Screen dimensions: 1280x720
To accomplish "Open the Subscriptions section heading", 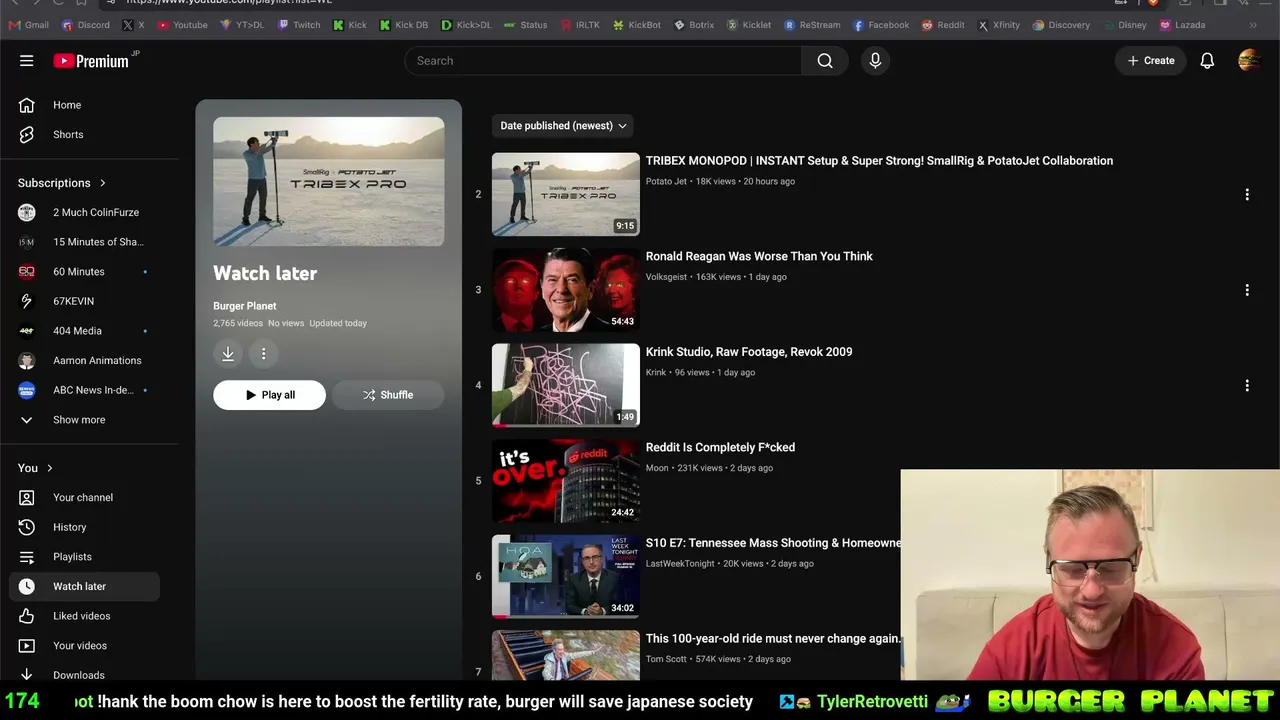I will [62, 183].
